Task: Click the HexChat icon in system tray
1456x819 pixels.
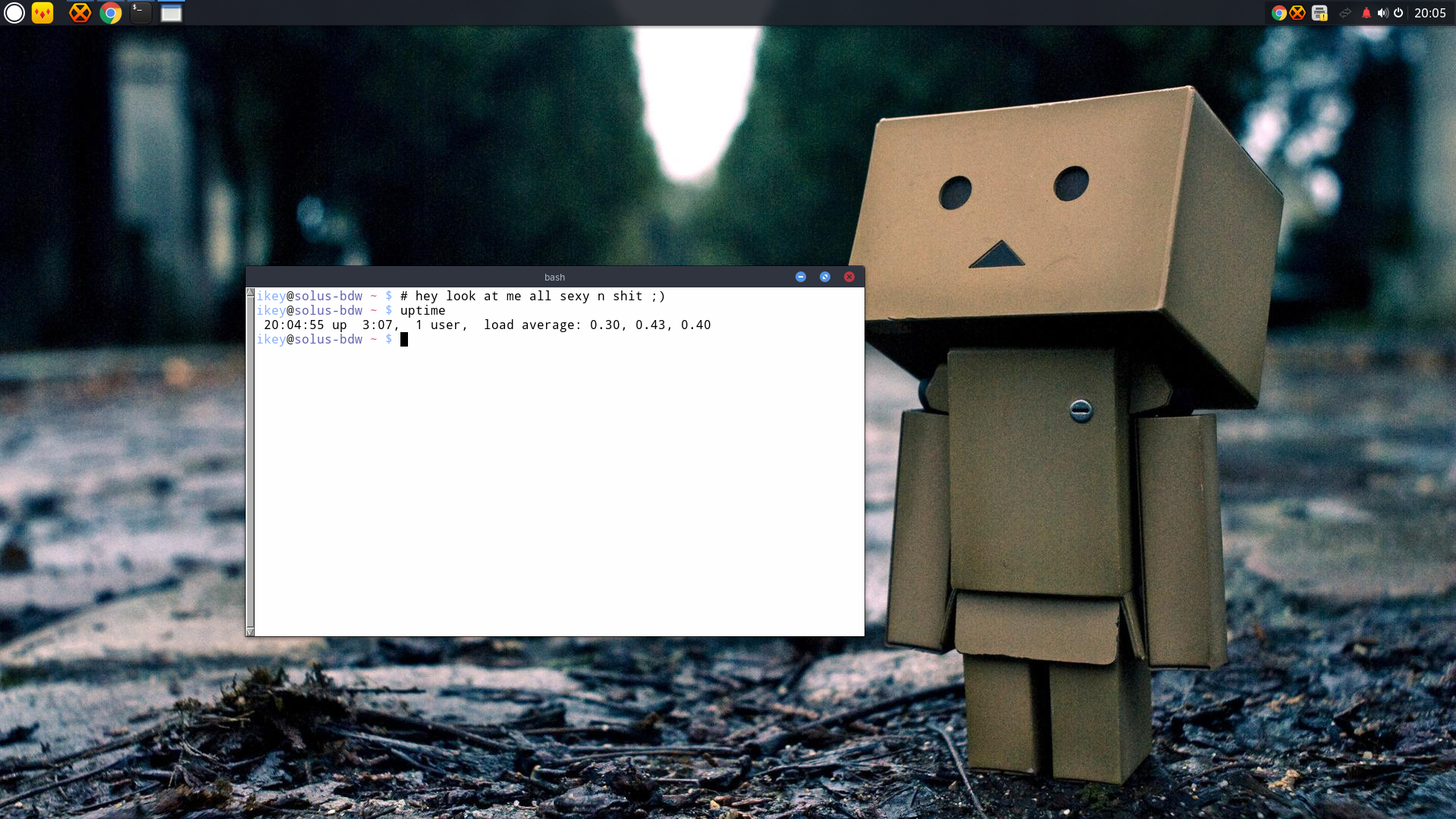Action: (x=1298, y=13)
